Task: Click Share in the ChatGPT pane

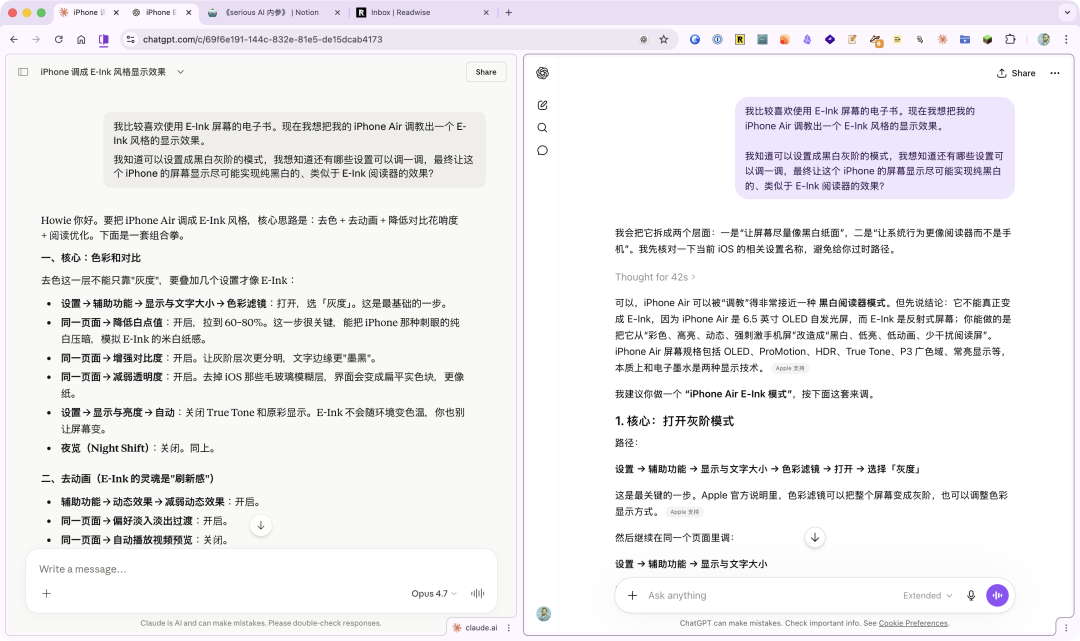Action: click(x=1016, y=73)
